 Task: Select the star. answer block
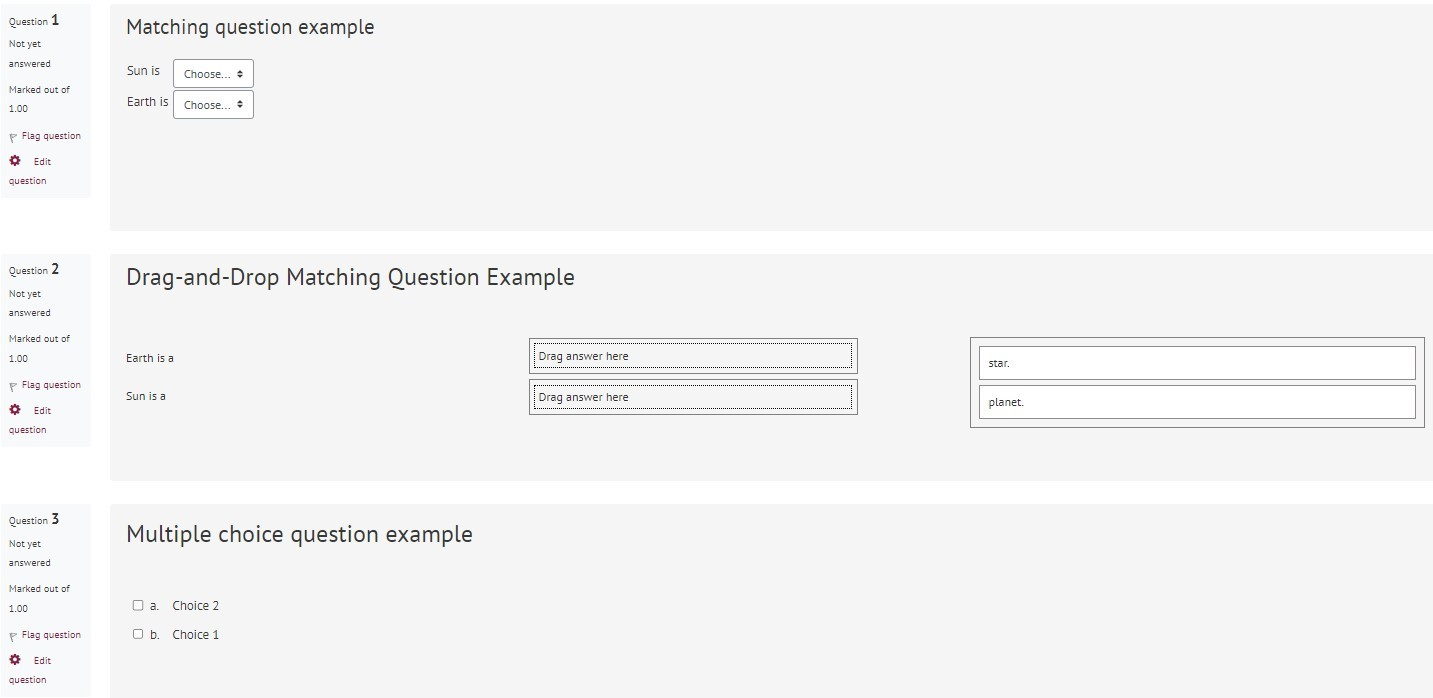click(x=1197, y=363)
